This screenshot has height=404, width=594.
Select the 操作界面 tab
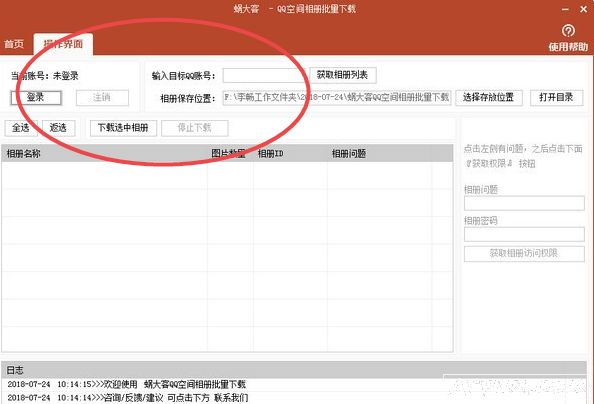click(x=63, y=44)
